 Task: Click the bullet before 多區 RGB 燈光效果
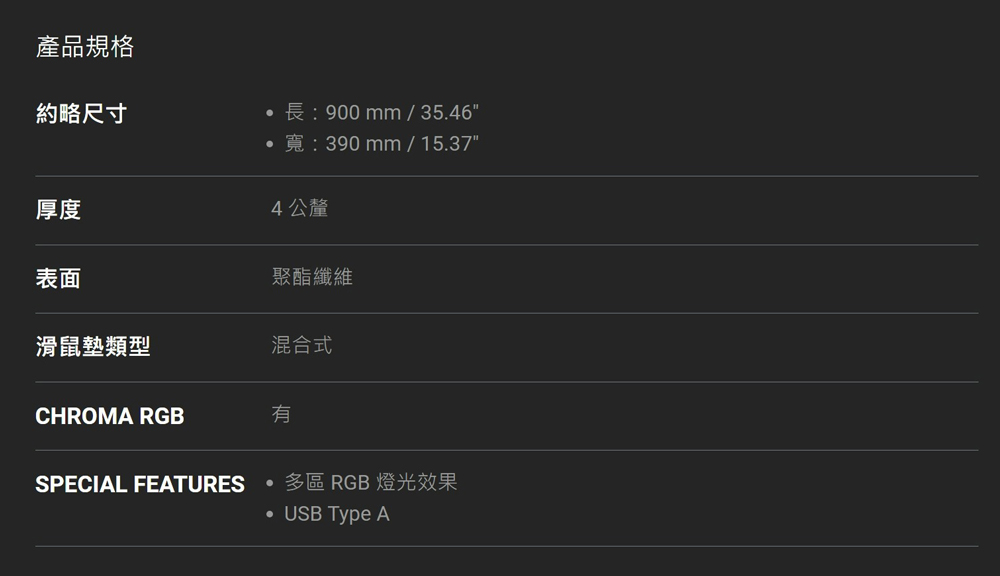[270, 484]
